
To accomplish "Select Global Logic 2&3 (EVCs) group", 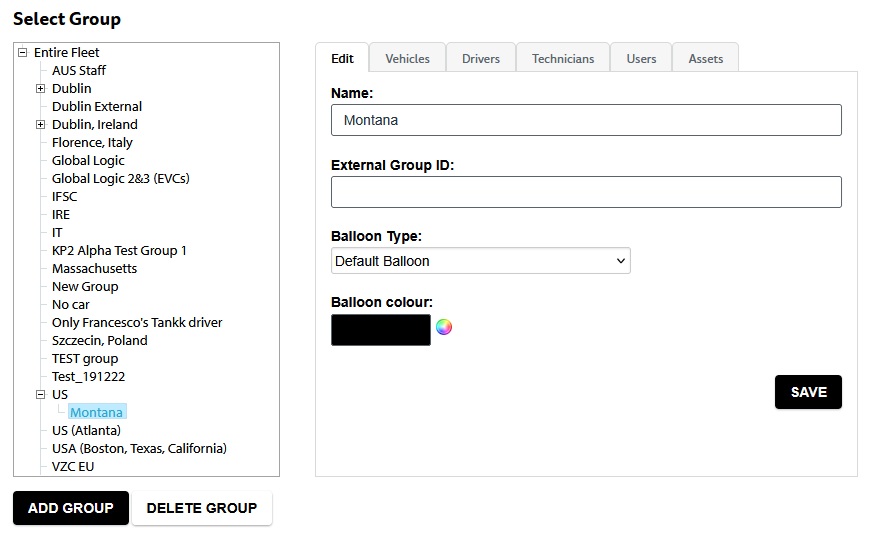I will pyautogui.click(x=120, y=179).
